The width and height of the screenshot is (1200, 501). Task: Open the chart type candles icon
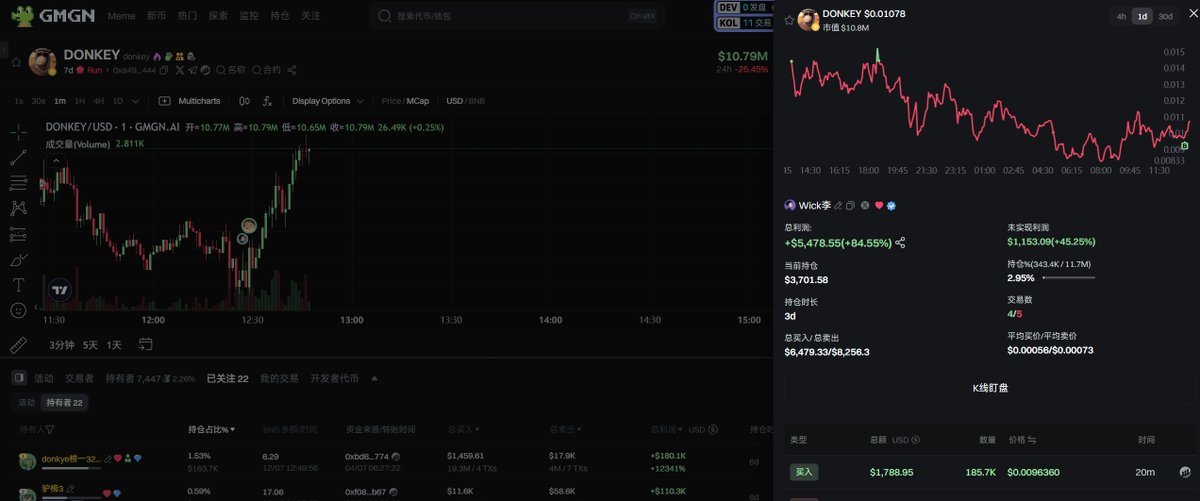(x=243, y=101)
